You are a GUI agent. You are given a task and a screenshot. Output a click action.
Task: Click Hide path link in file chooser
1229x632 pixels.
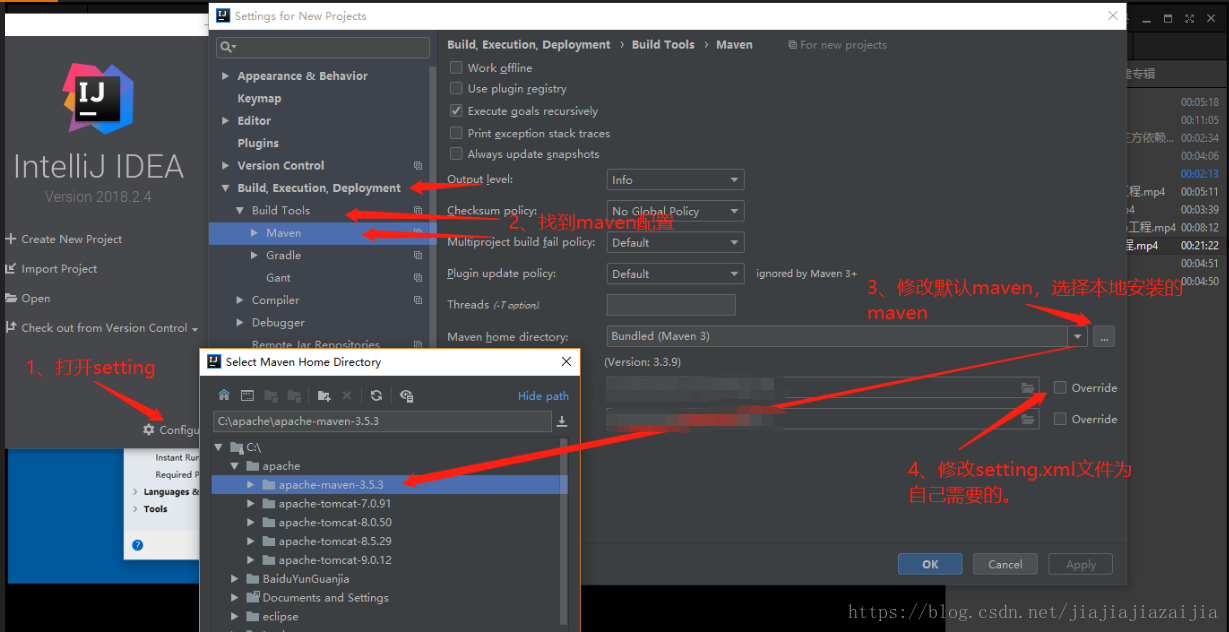click(x=543, y=396)
